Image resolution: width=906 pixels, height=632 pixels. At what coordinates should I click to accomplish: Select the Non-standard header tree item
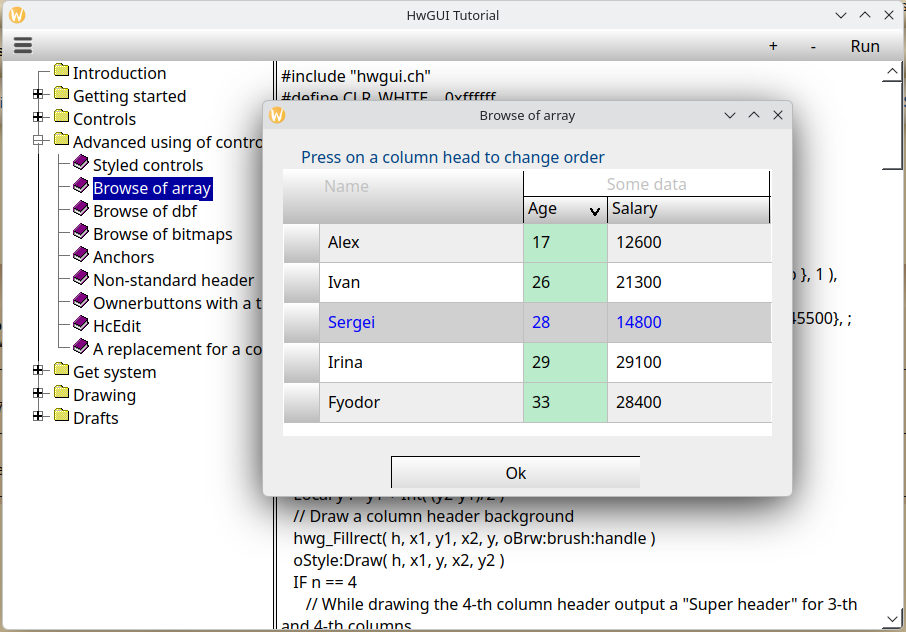pos(173,280)
